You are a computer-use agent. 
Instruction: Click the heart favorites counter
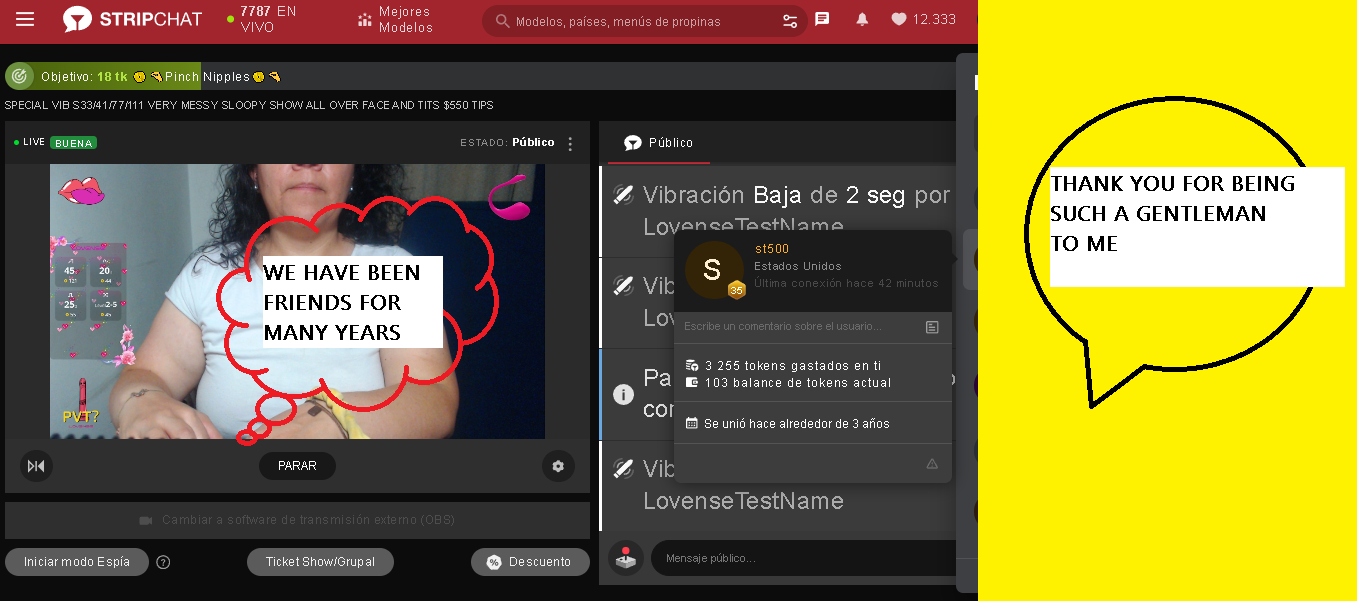click(x=922, y=19)
